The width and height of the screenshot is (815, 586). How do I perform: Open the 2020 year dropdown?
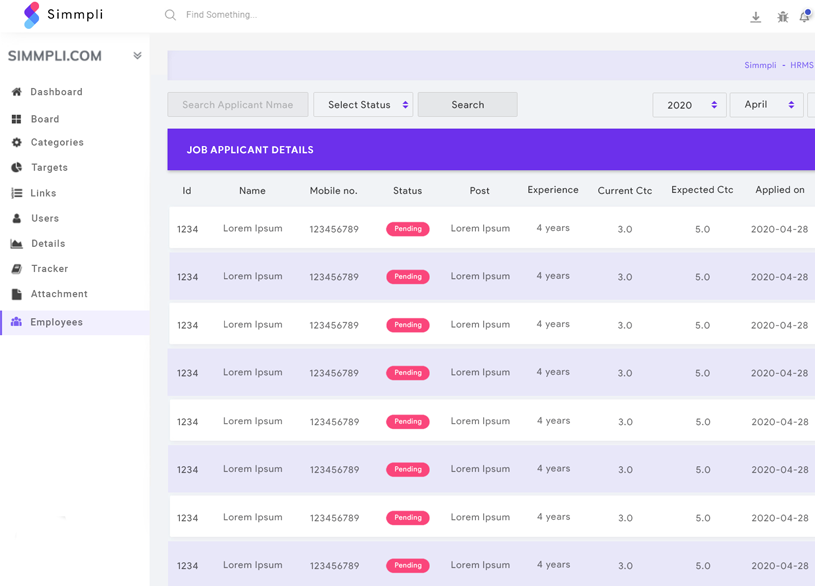pyautogui.click(x=689, y=105)
